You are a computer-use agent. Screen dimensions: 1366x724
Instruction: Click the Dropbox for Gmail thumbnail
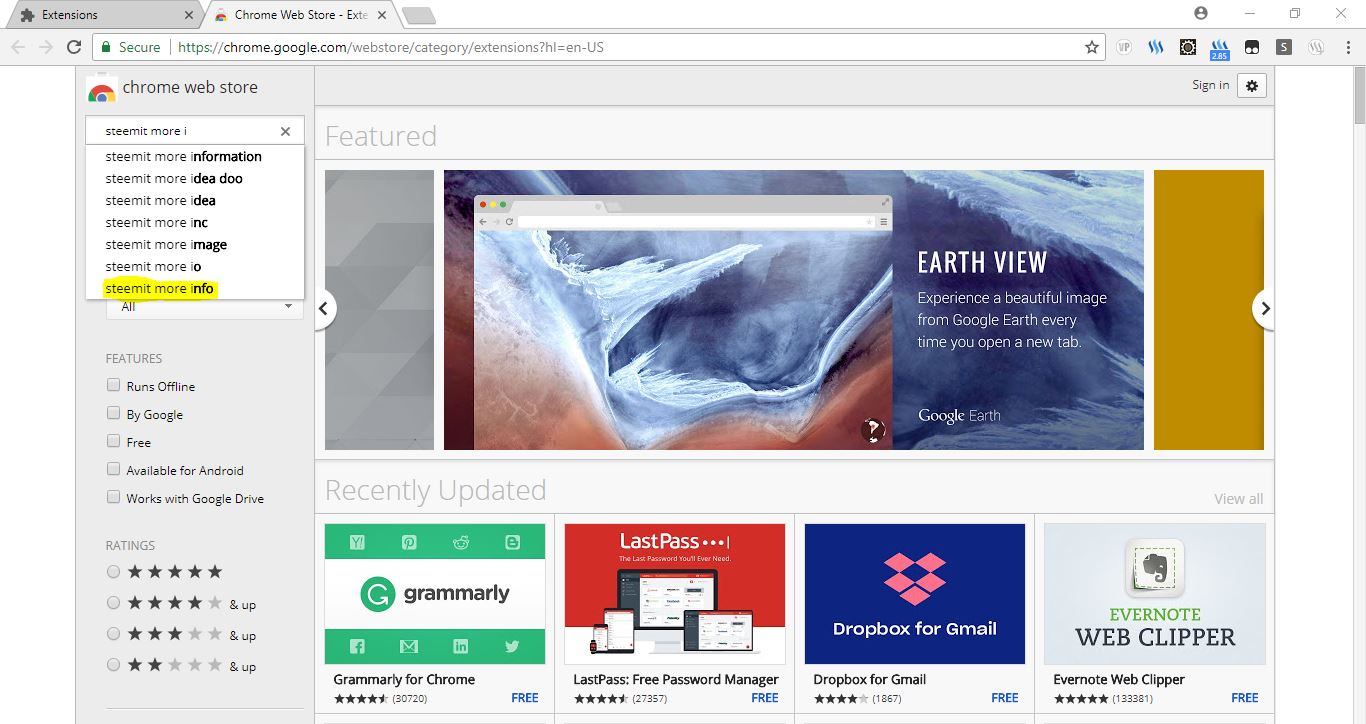coord(915,594)
